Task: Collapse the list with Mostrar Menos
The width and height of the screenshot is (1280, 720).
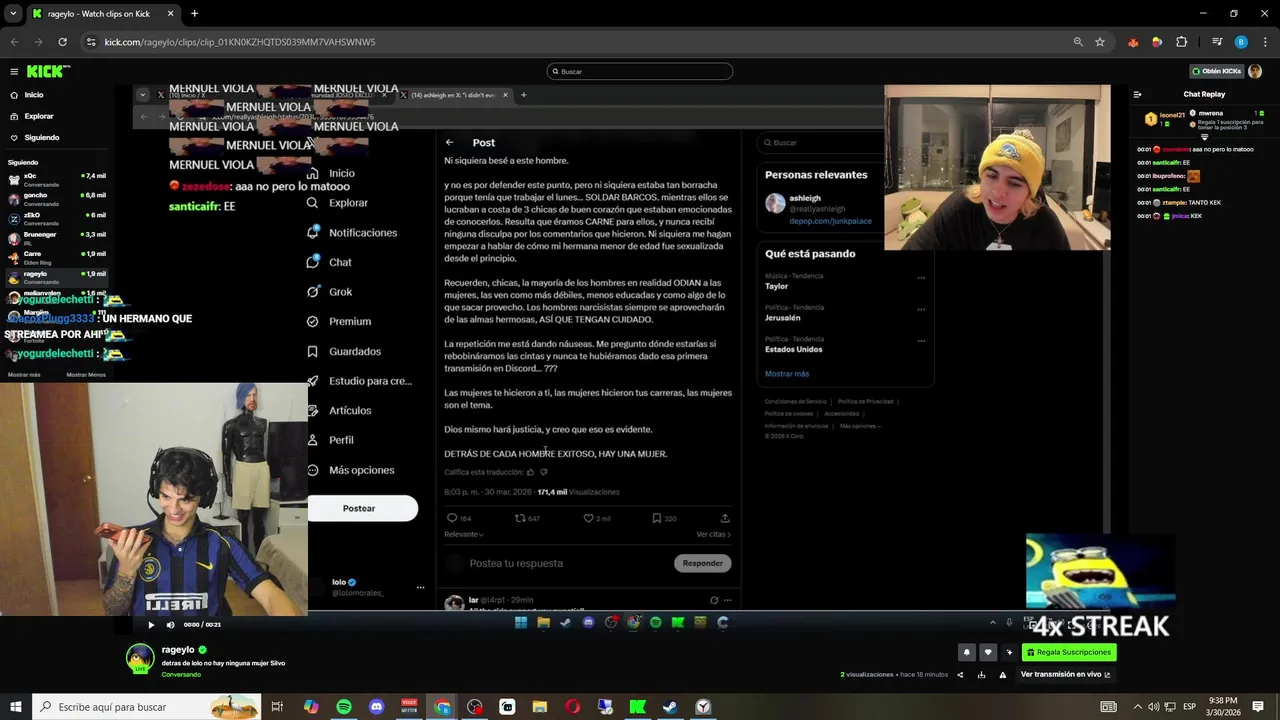Action: 86,375
